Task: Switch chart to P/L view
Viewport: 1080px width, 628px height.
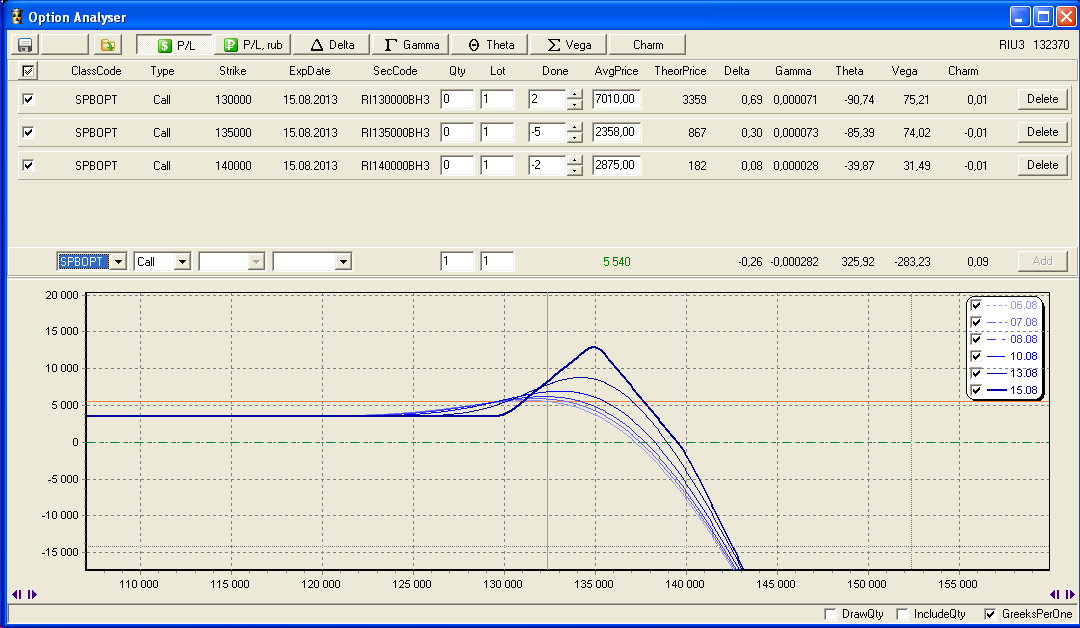Action: (x=175, y=45)
